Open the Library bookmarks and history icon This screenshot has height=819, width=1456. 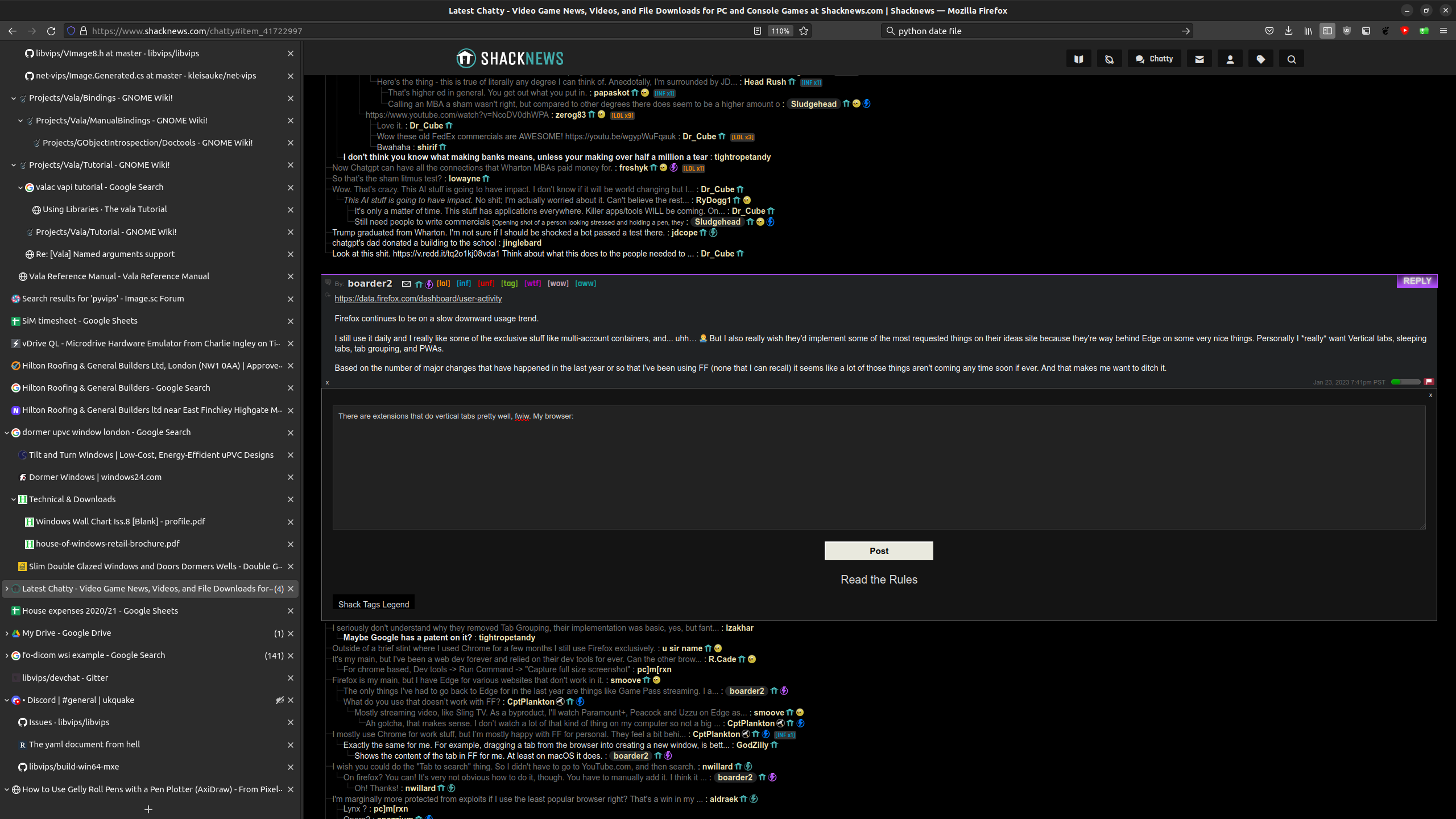[x=1308, y=31]
